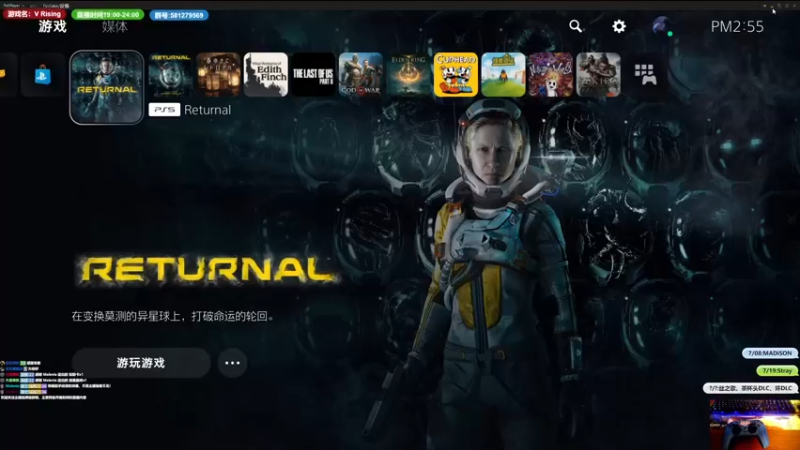Open the Cuphead game tile
800x450 pixels.
[456, 74]
